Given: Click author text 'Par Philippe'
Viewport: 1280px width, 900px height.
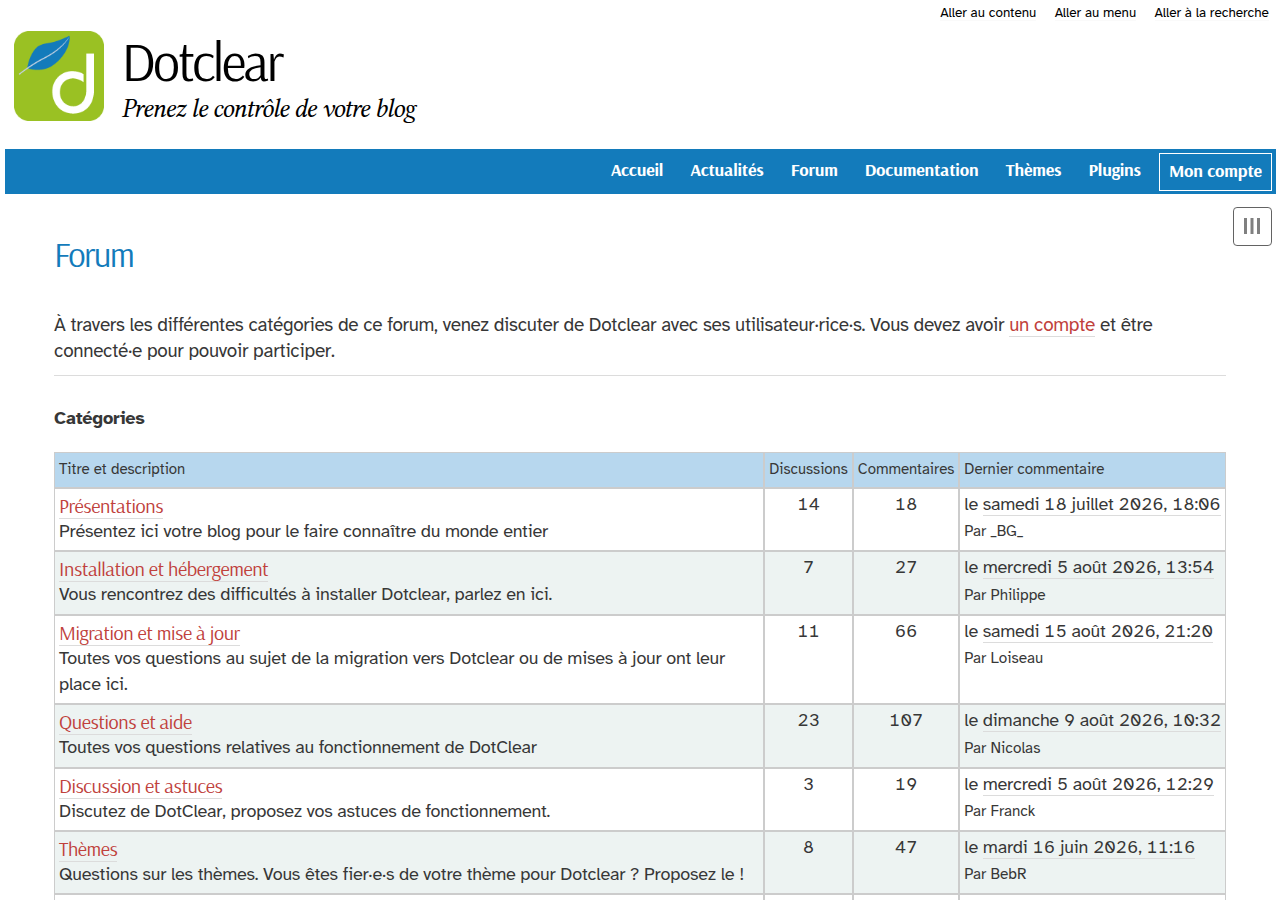Looking at the screenshot, I should (1005, 595).
